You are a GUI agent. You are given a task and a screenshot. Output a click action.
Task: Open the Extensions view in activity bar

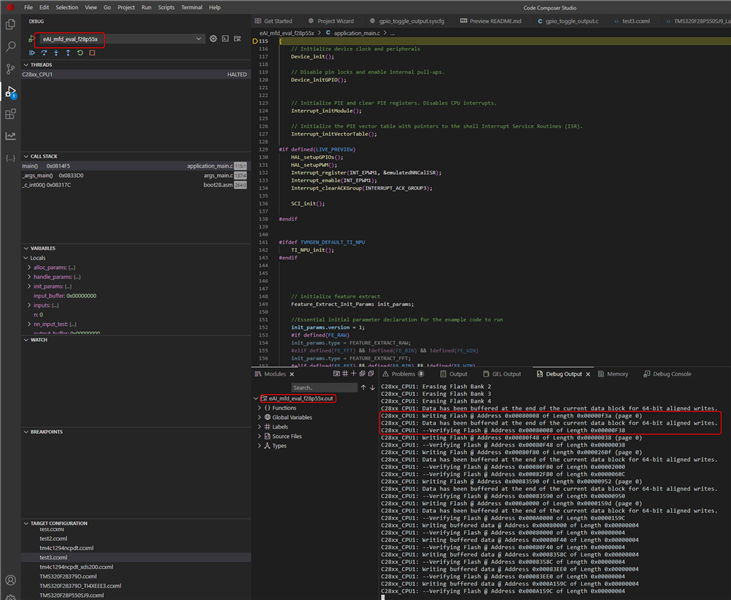click(10, 113)
